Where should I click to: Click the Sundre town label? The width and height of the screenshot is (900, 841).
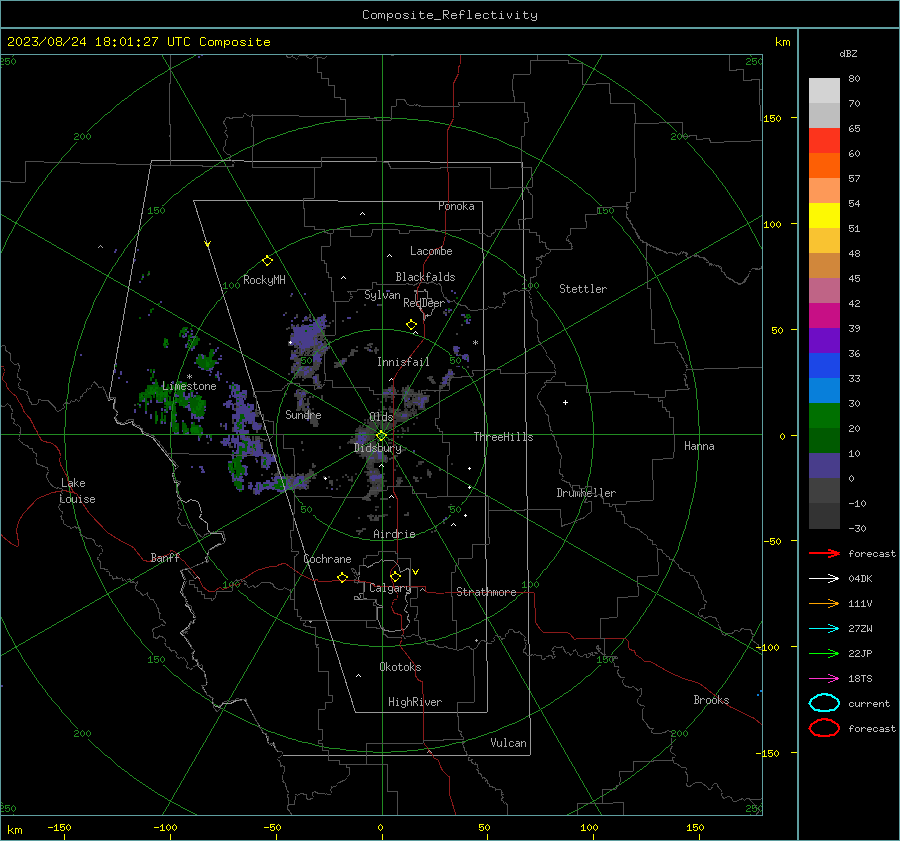tap(303, 414)
